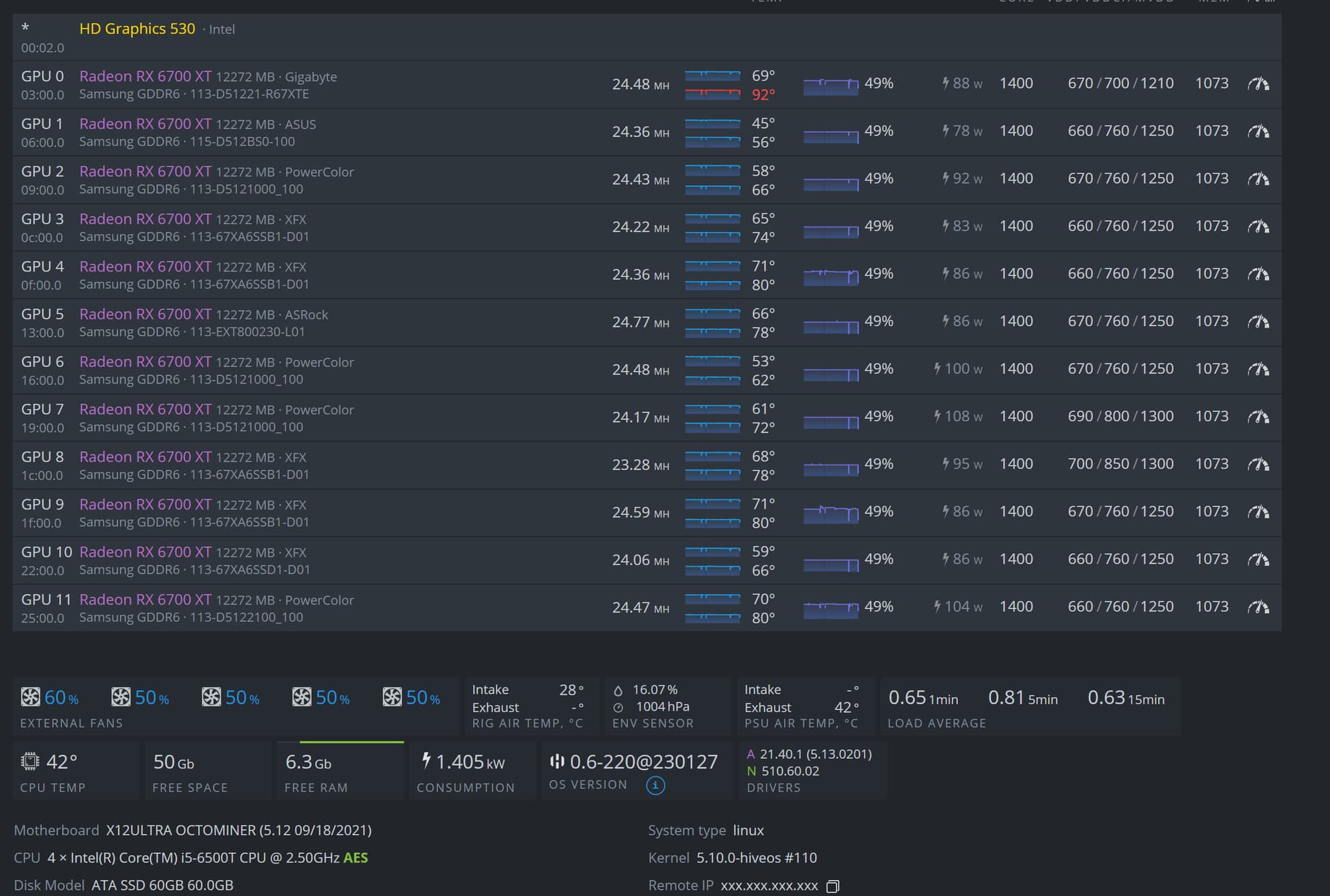Click the humidity droplet icon in ENV SENSOR

coord(619,689)
